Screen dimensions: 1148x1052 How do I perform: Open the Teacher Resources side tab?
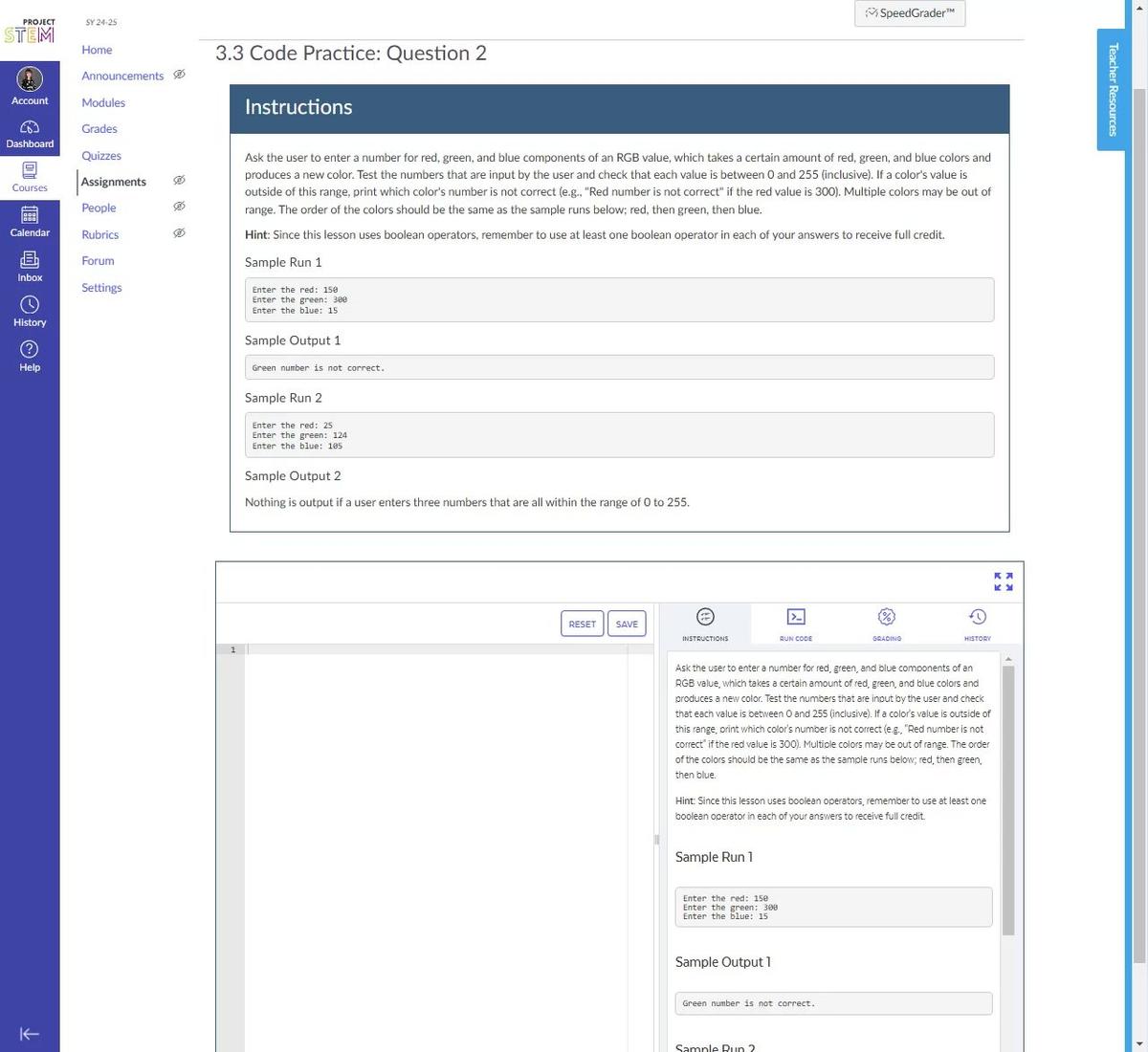[1112, 90]
